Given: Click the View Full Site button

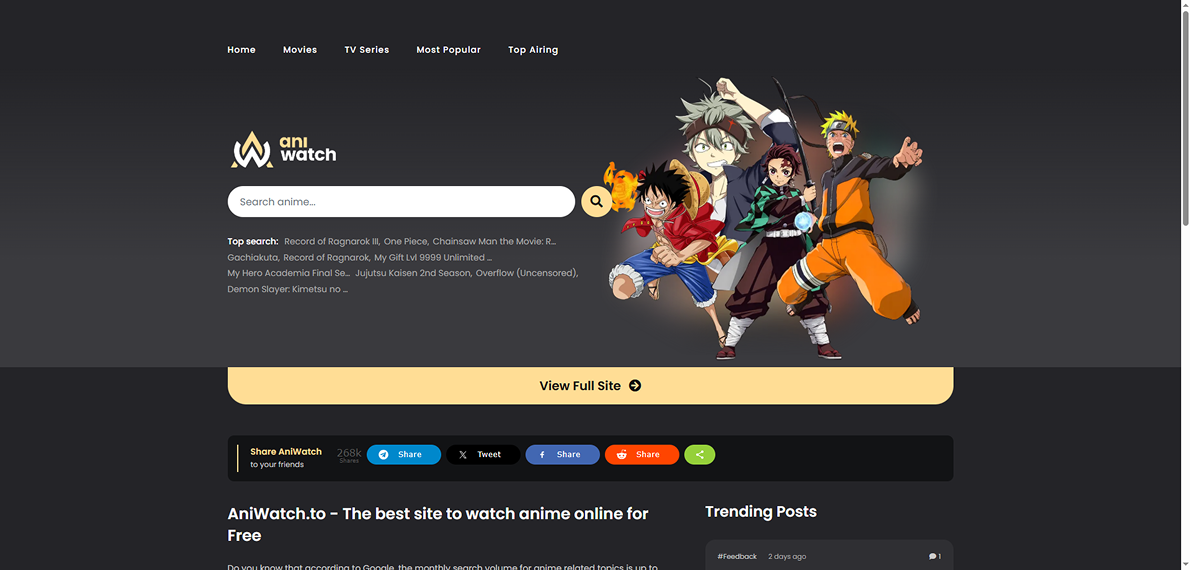Looking at the screenshot, I should 590,386.
